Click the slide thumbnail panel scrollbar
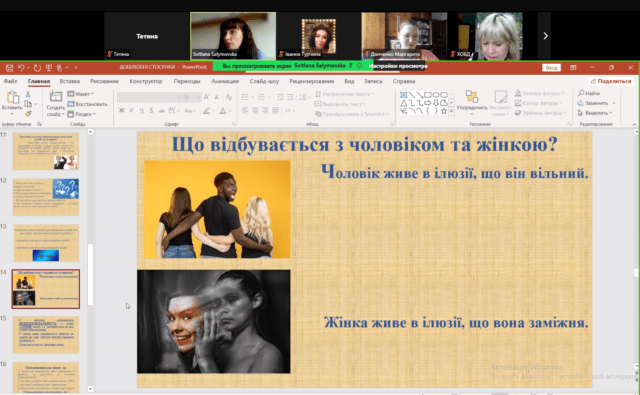The width and height of the screenshot is (640, 395). [x=90, y=274]
